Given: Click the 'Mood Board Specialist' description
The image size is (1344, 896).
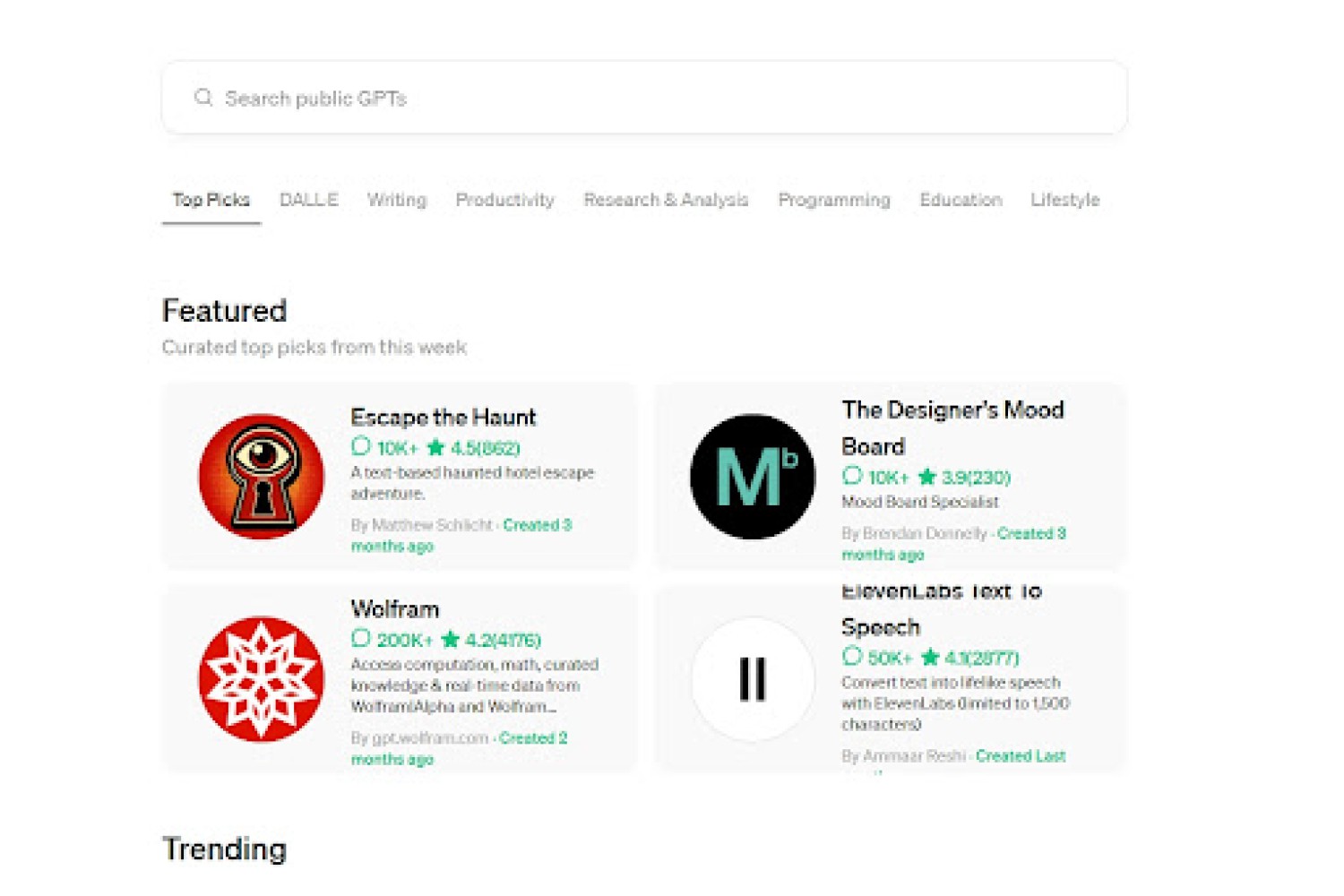Looking at the screenshot, I should 919,502.
